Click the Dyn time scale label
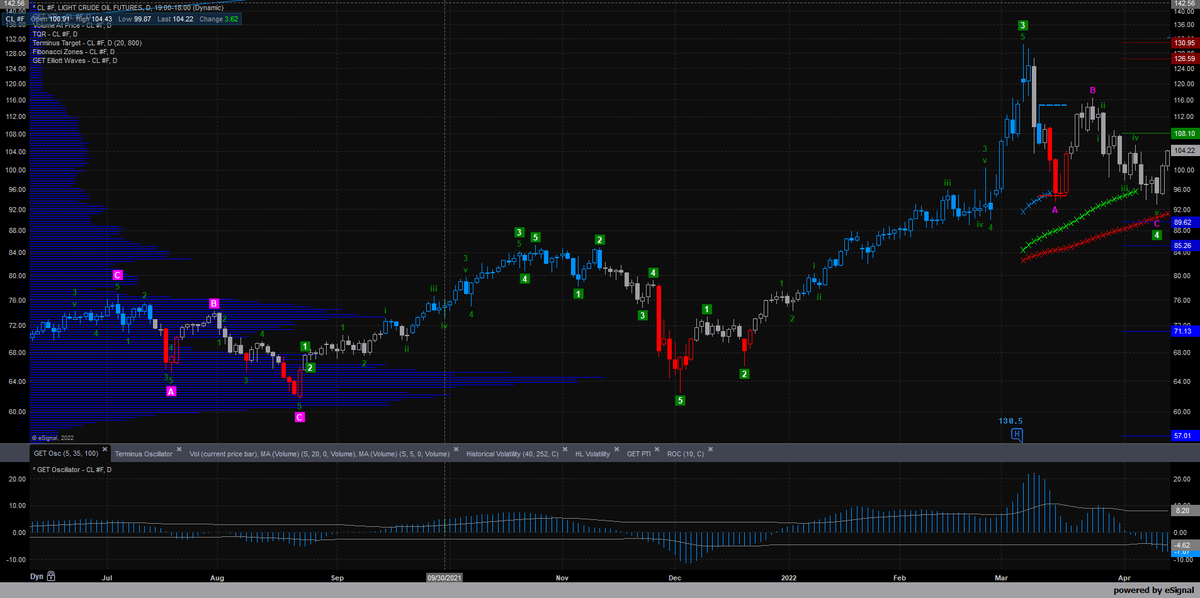Screen dimensions: 1200x598 (37, 577)
